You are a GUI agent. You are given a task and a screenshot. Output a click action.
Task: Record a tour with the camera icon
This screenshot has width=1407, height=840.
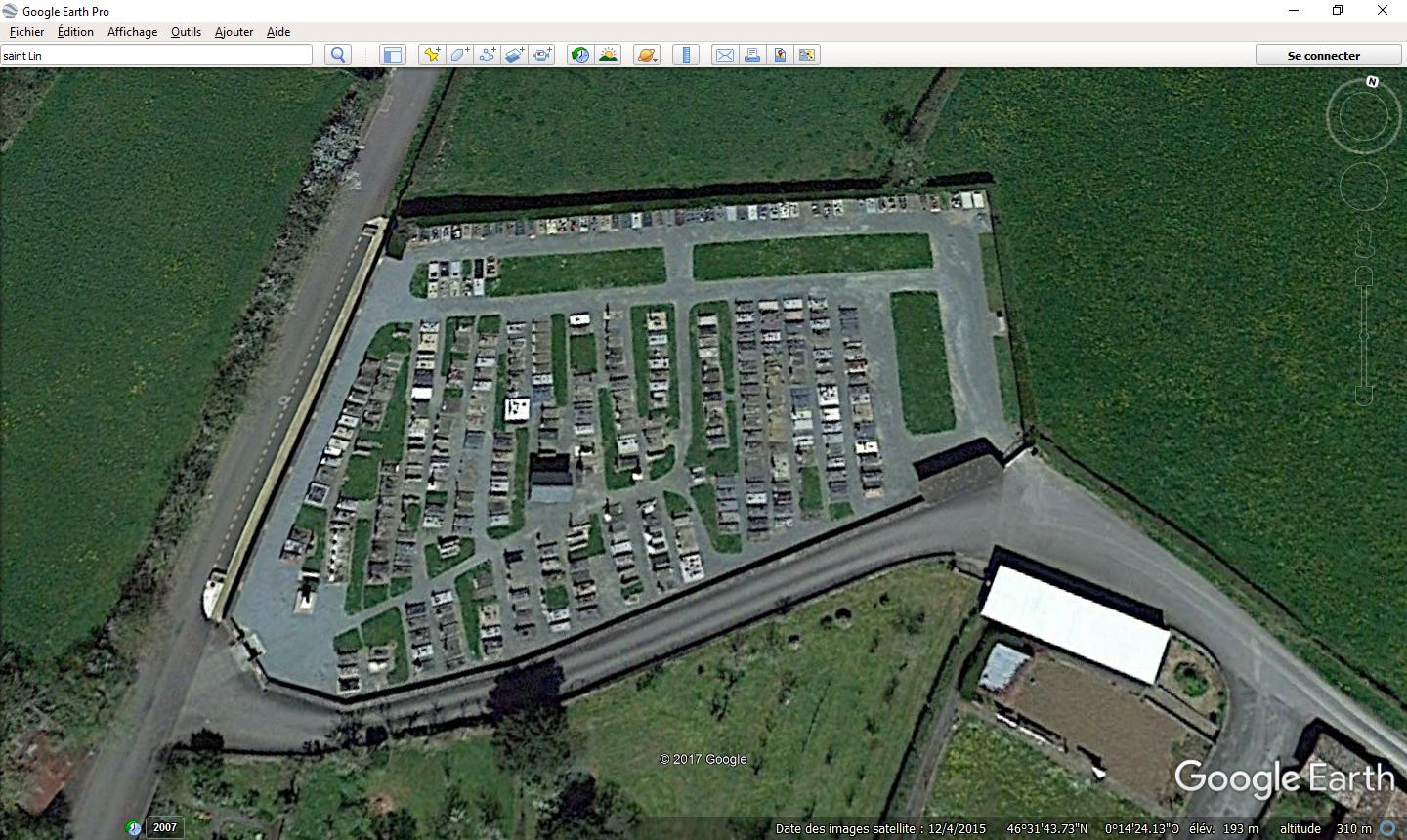(542, 55)
